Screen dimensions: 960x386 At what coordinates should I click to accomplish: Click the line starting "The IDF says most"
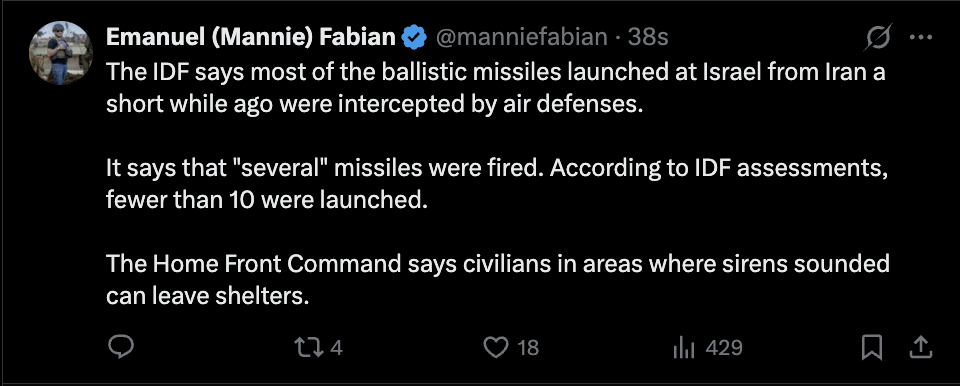[x=496, y=72]
